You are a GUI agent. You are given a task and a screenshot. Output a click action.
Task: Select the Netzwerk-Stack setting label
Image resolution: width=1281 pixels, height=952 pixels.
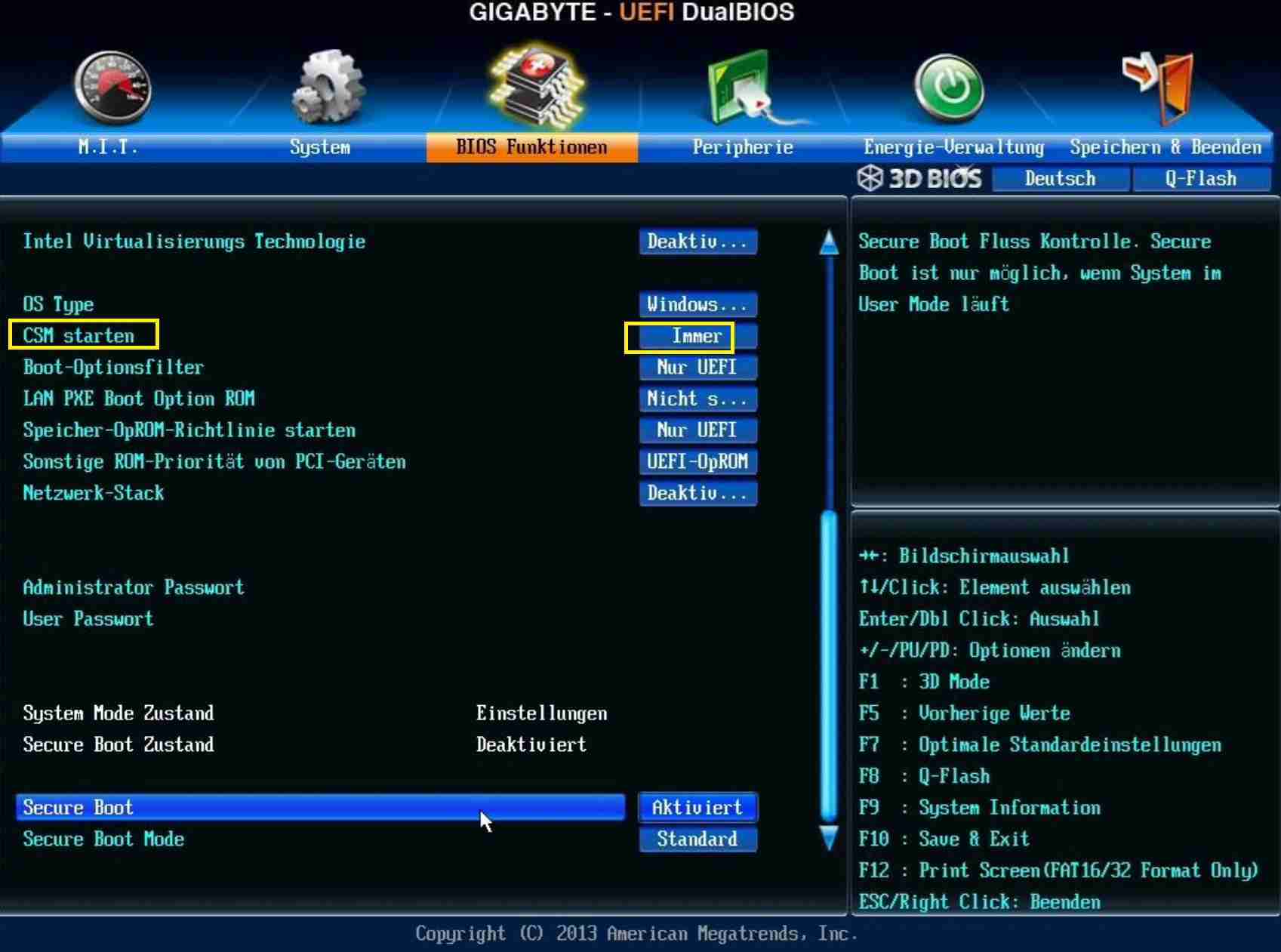94,493
